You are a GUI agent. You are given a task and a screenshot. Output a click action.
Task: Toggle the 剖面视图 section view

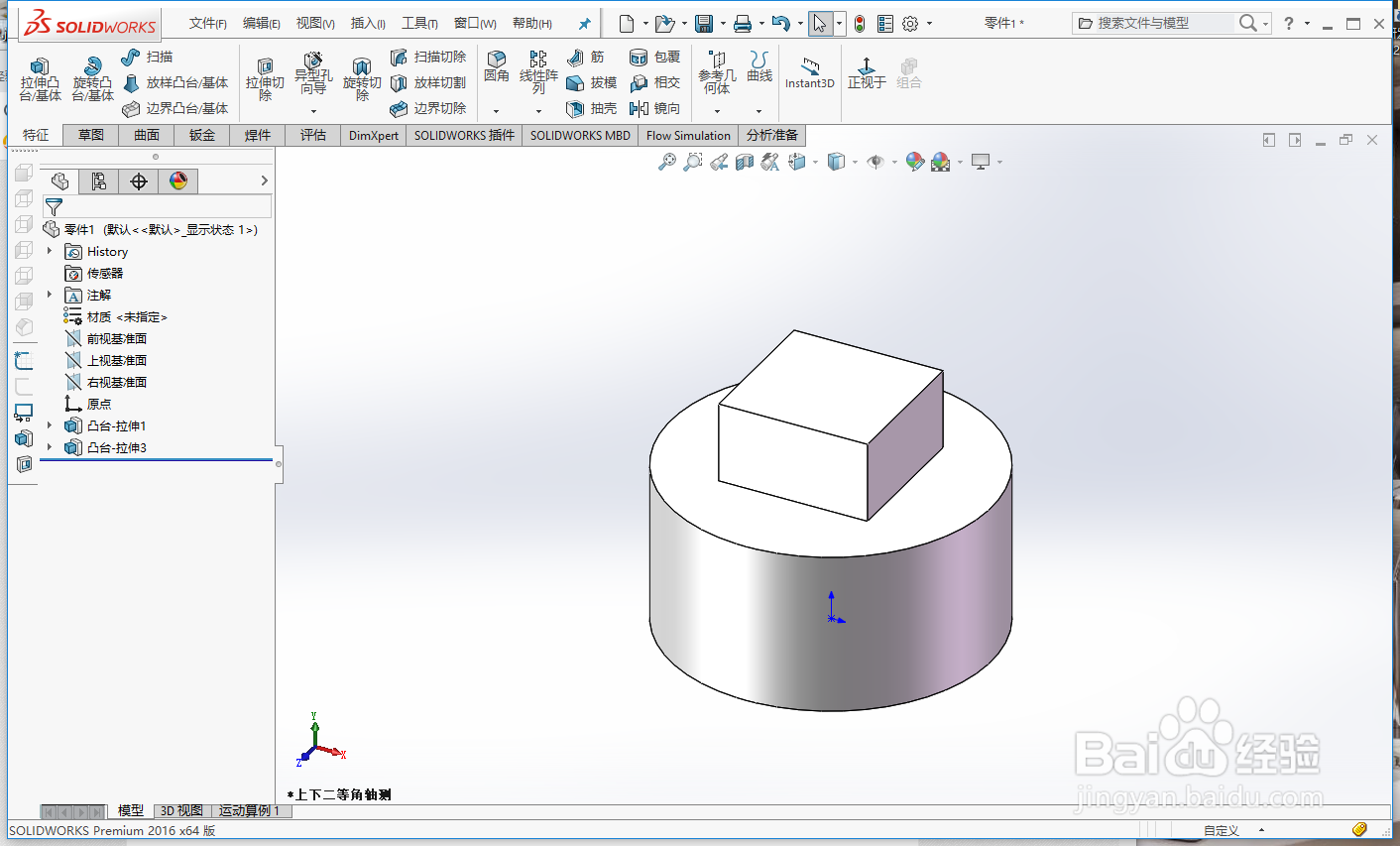pos(746,161)
